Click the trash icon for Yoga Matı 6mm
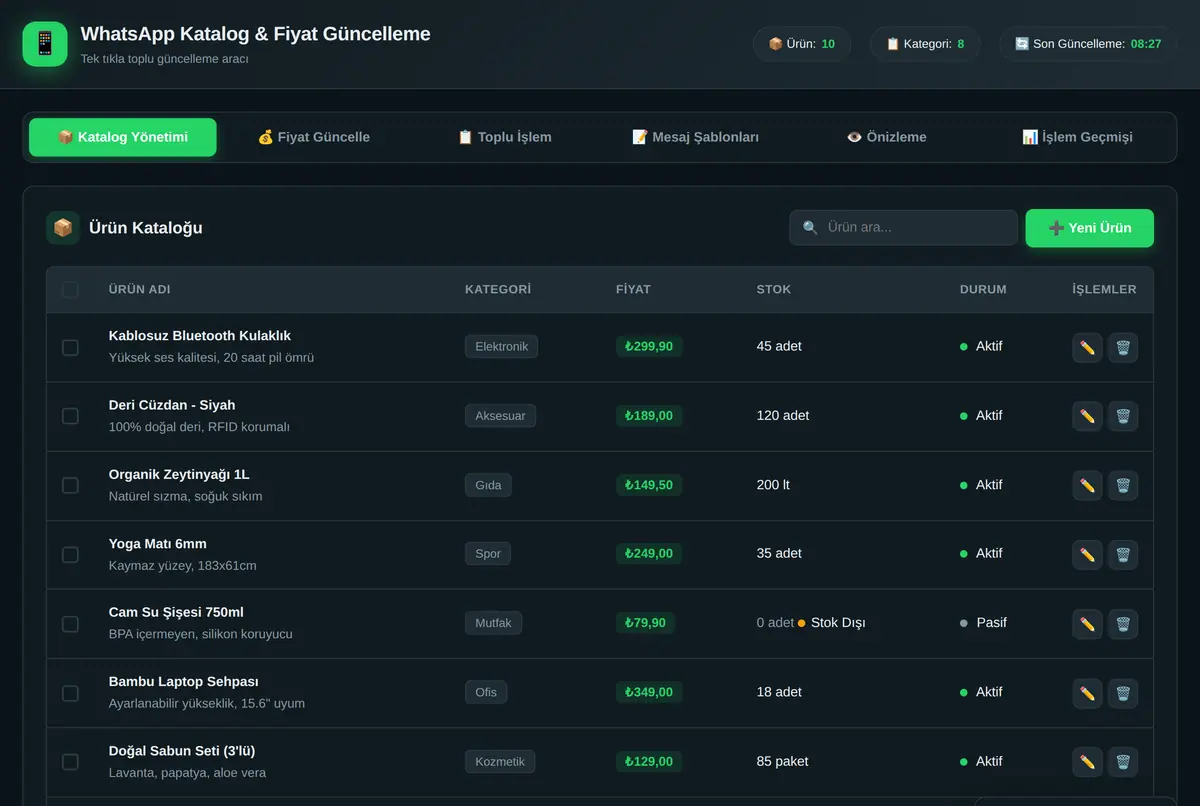Screen dimensions: 1200x806 1123,554
